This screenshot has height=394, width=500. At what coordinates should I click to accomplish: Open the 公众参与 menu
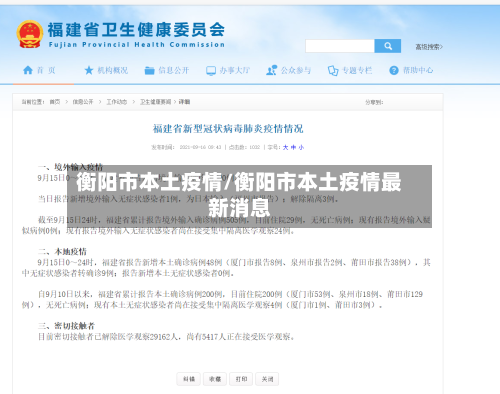pos(289,70)
